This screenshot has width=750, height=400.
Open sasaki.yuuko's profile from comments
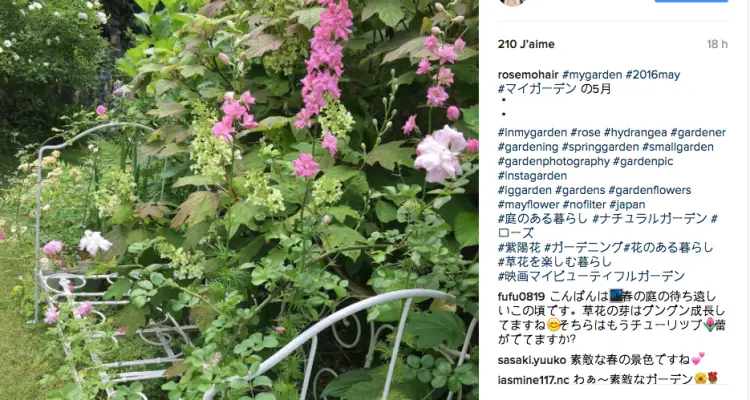pyautogui.click(x=532, y=360)
